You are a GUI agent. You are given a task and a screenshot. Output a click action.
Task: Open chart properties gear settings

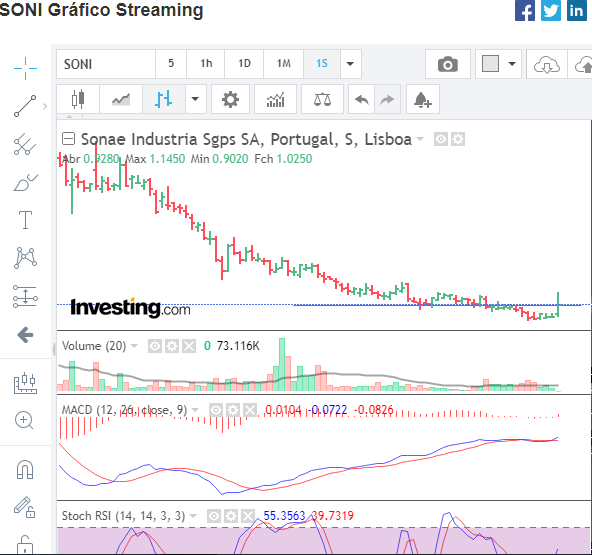pos(230,99)
